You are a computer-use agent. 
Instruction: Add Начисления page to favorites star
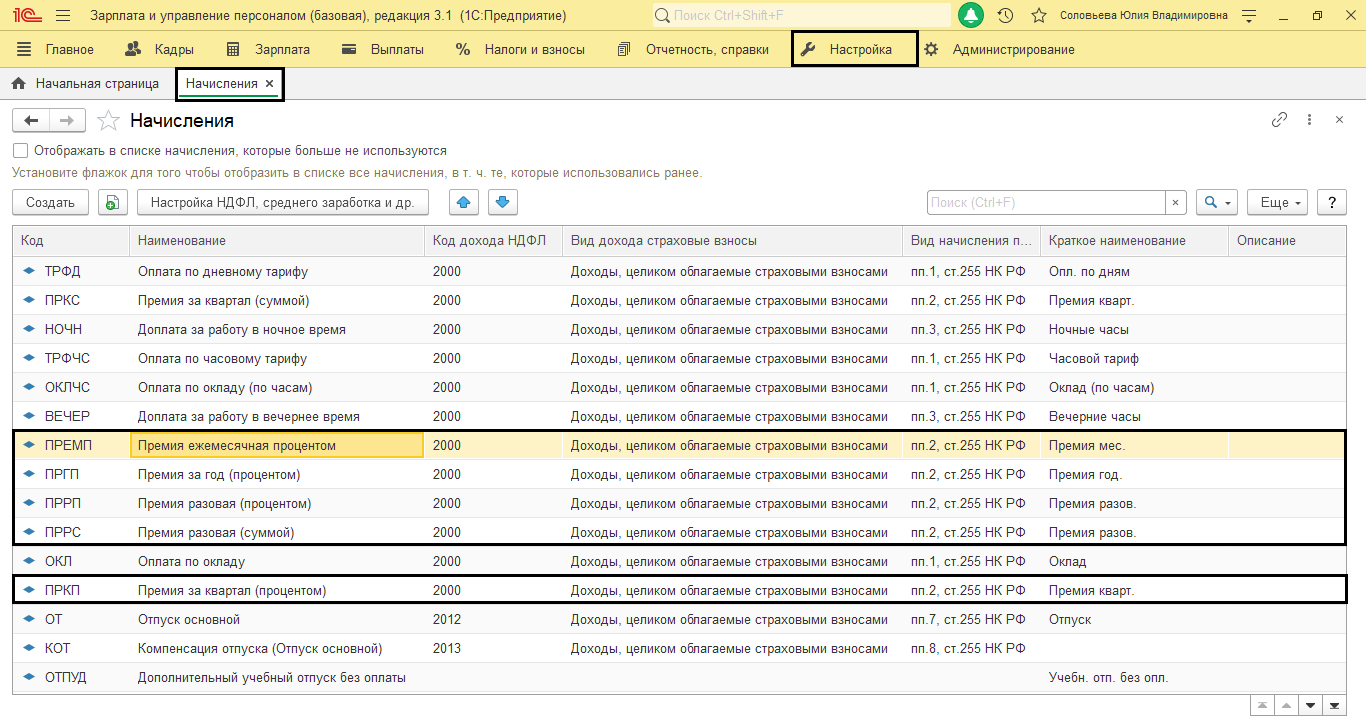click(x=108, y=121)
